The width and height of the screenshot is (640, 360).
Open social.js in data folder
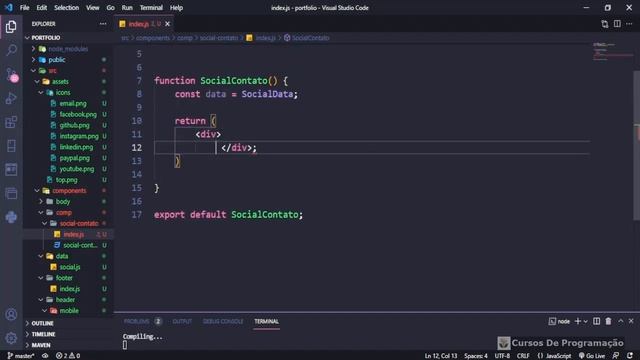click(x=69, y=267)
